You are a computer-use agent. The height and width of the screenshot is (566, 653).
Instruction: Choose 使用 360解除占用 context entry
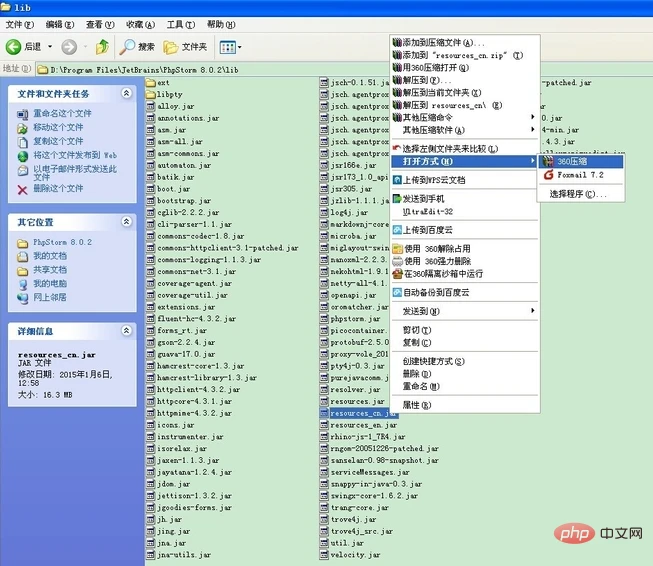point(464,249)
